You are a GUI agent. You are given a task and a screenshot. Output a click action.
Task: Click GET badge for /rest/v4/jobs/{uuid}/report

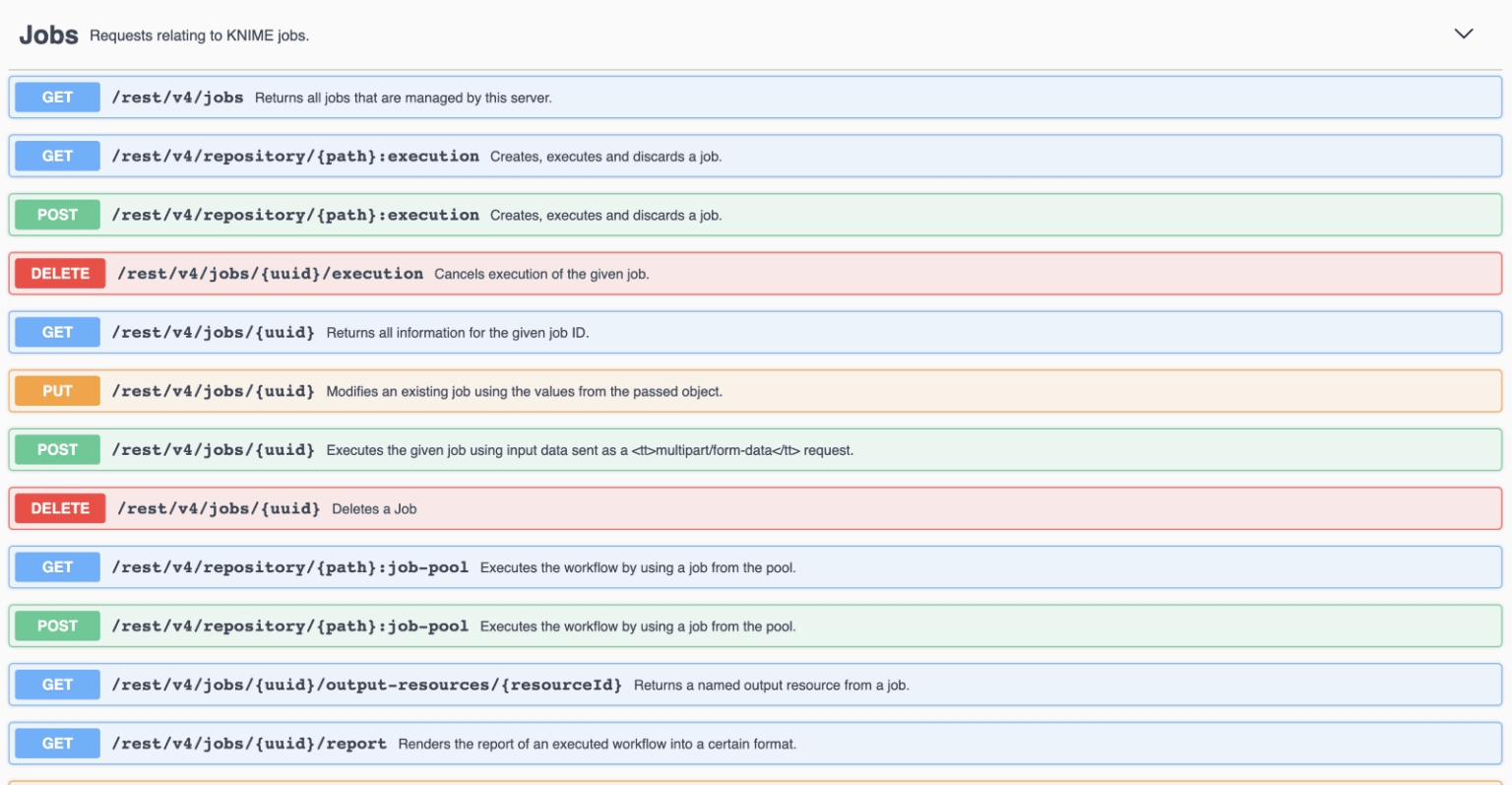57,744
